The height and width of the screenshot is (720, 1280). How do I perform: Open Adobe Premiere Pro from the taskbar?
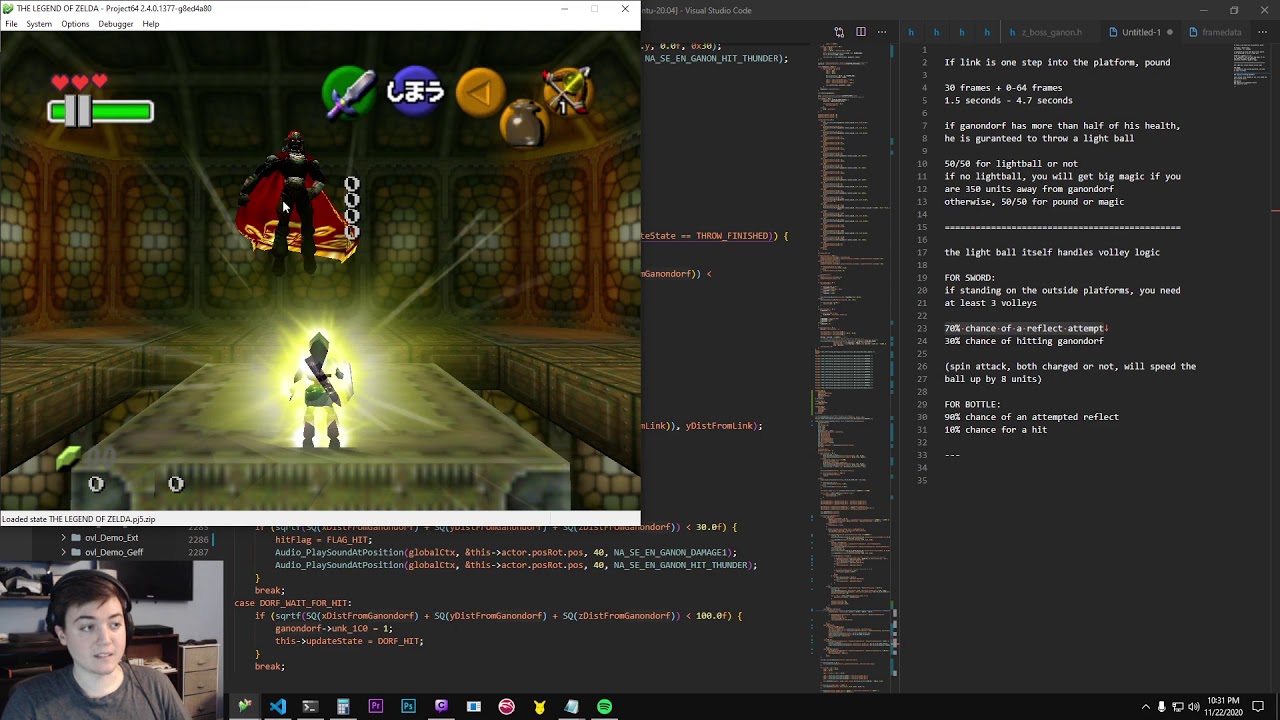pos(376,707)
